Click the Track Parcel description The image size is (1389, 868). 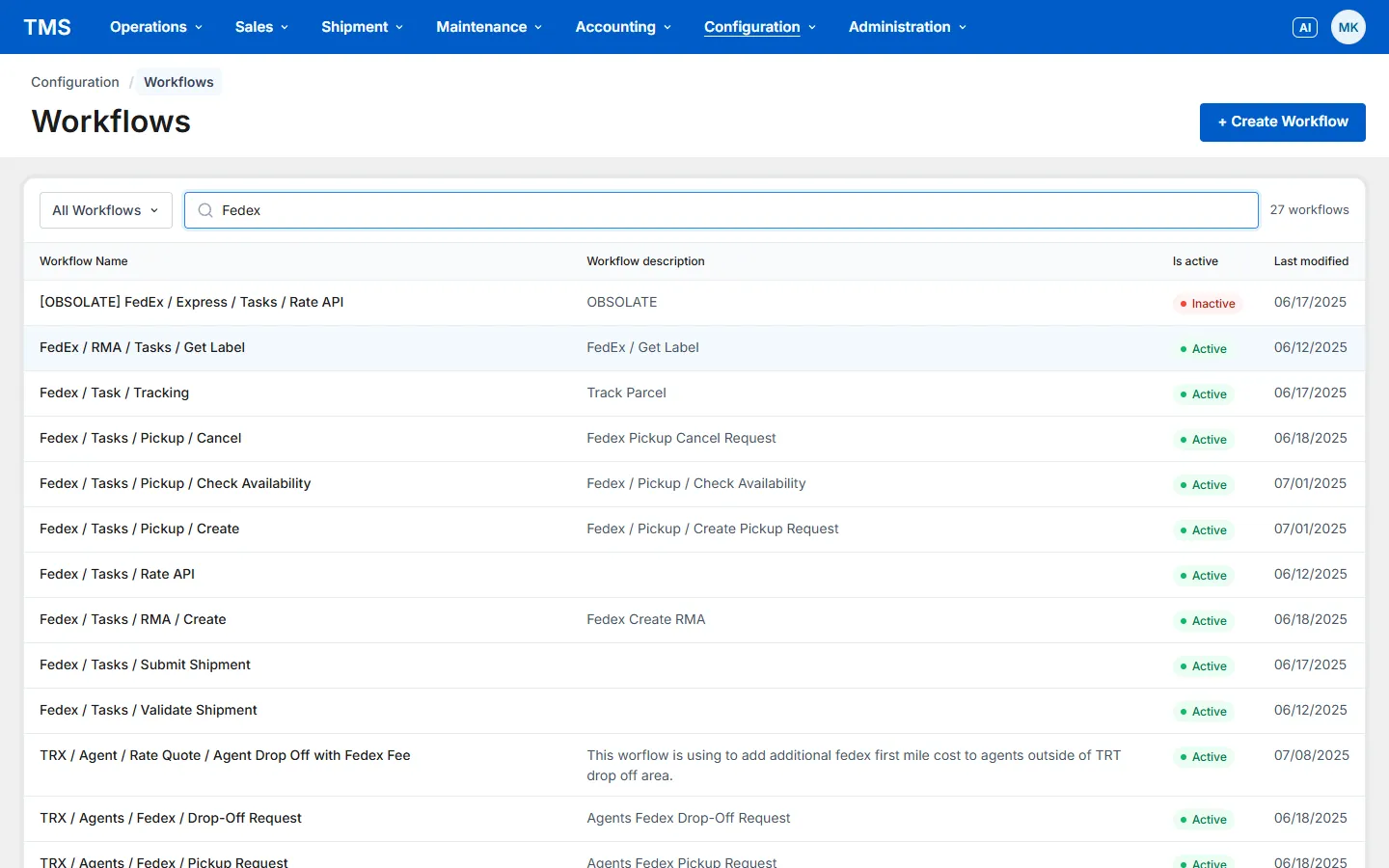point(626,393)
